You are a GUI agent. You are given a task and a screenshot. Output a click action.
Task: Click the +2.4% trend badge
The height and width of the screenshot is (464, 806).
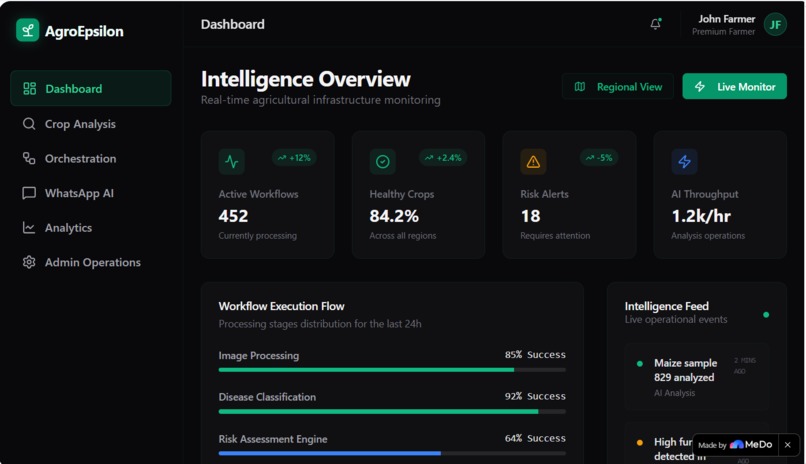pyautogui.click(x=443, y=158)
